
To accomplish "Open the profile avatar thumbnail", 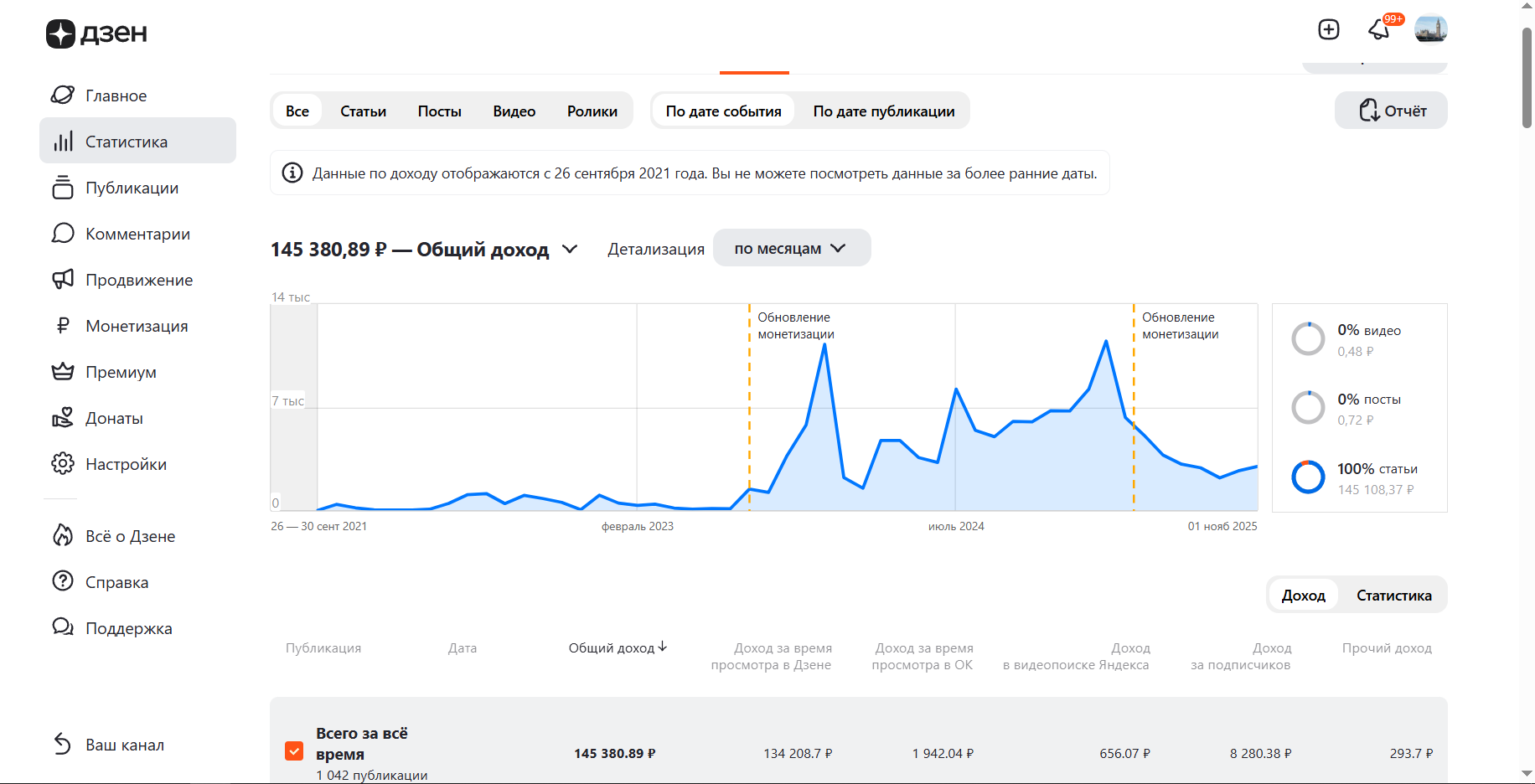I will pyautogui.click(x=1430, y=29).
